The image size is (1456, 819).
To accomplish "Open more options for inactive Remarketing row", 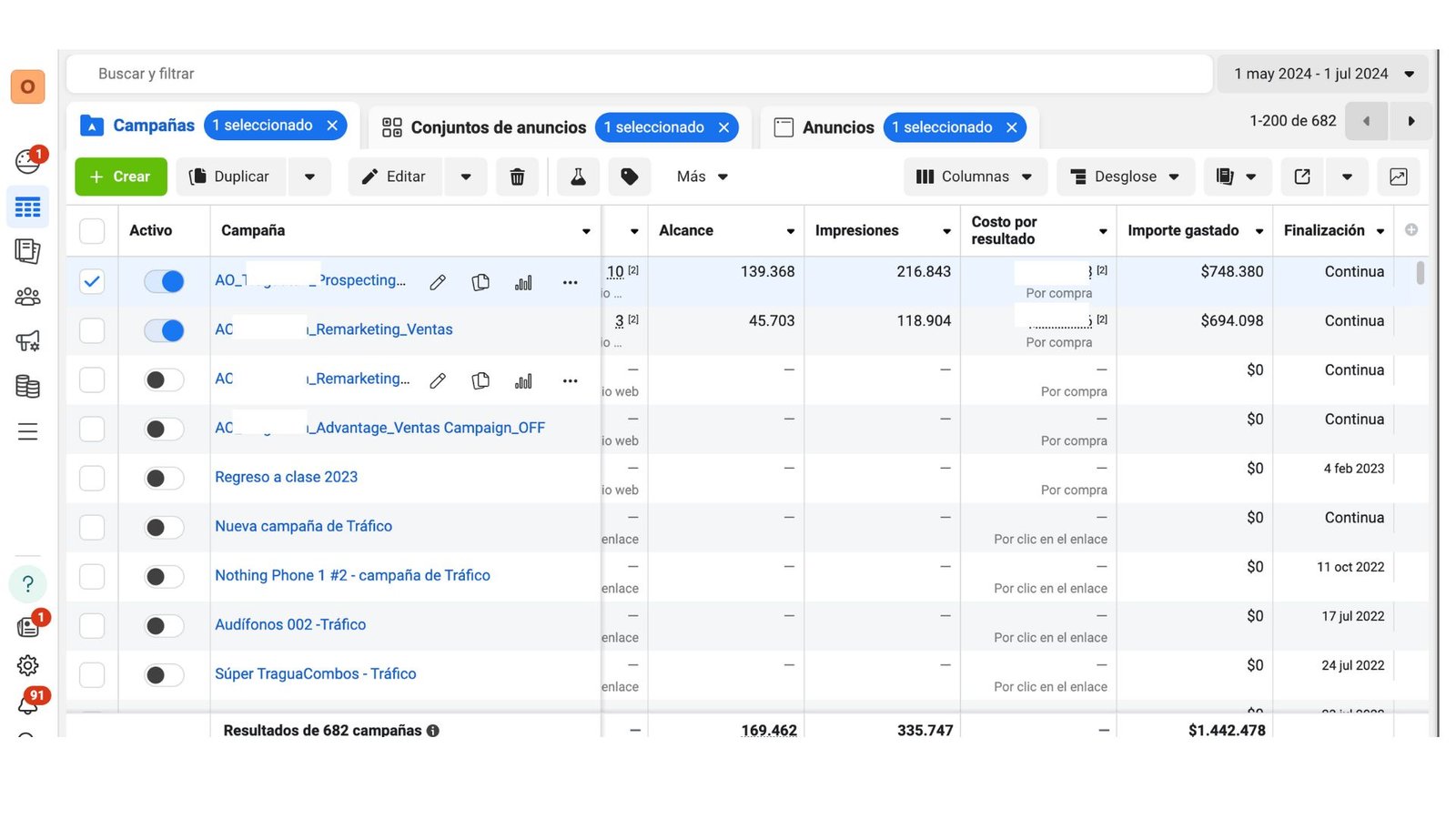I will 570,380.
